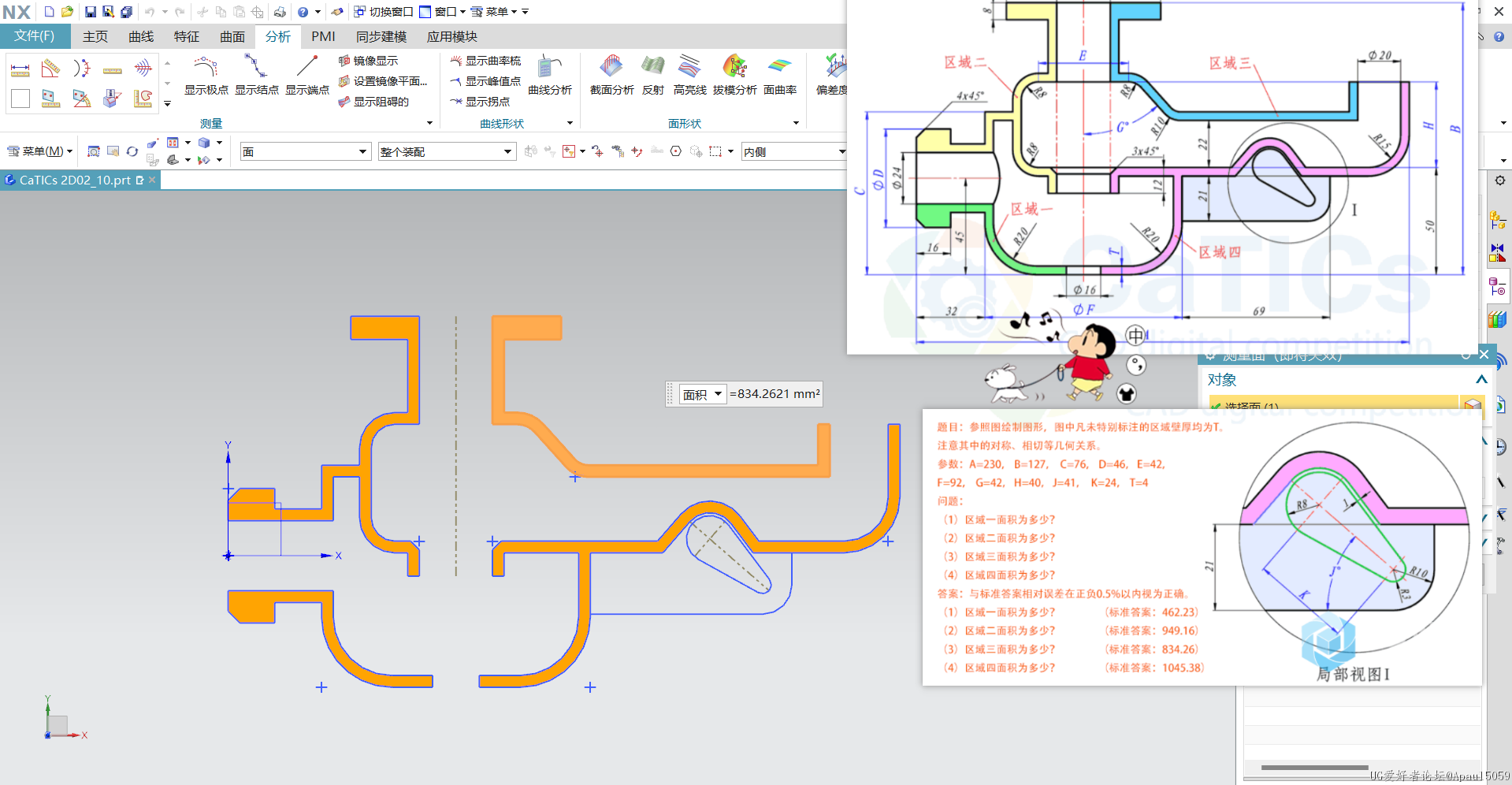Open the 内侧 selection dropdown
Image resolution: width=1512 pixels, height=785 pixels.
coord(794,151)
